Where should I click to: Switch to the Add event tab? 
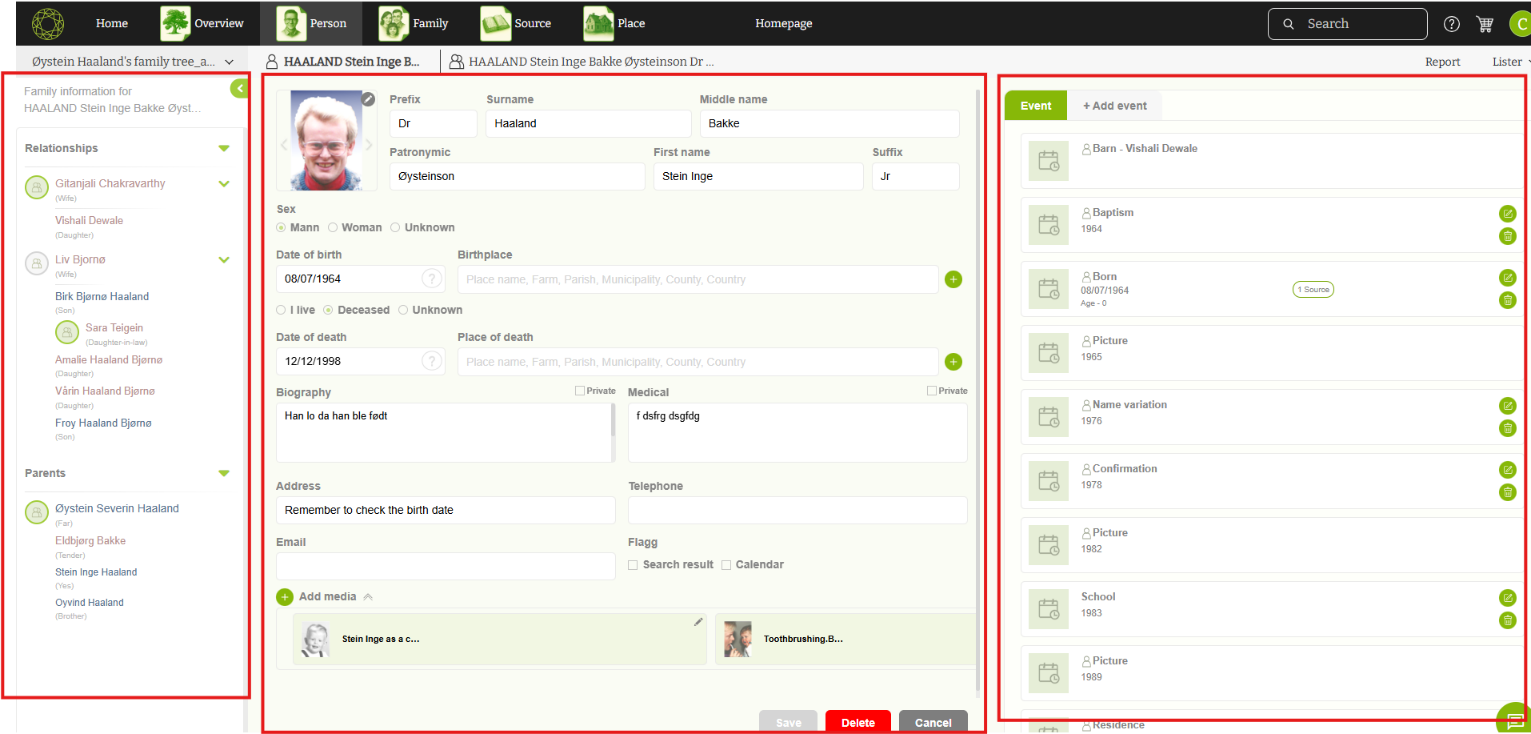click(1114, 106)
